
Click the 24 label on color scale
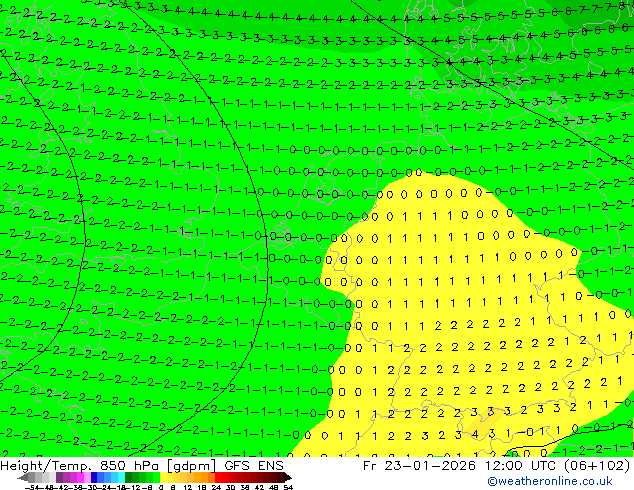point(216,487)
